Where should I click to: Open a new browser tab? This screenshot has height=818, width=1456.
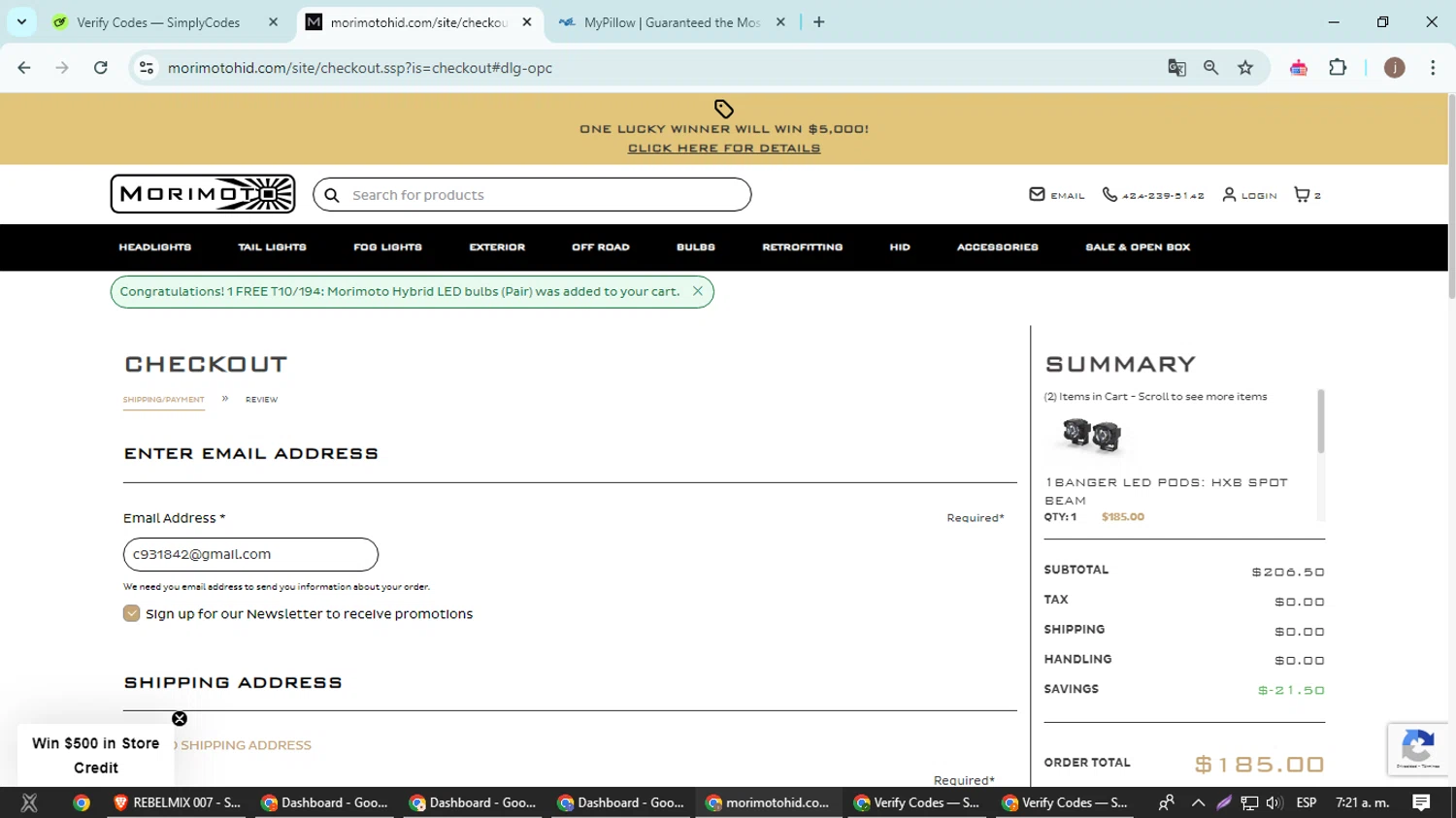tap(819, 22)
